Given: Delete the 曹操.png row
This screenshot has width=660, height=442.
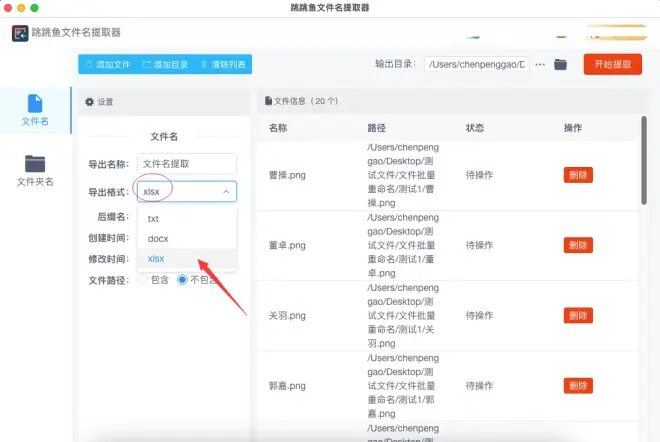Looking at the screenshot, I should click(x=578, y=175).
